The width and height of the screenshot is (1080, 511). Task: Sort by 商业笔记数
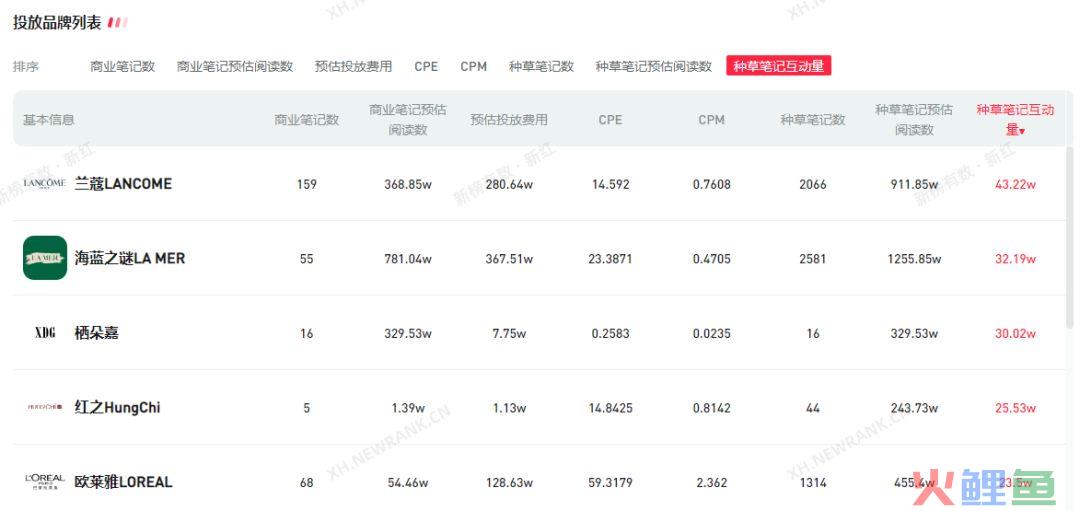pos(122,66)
